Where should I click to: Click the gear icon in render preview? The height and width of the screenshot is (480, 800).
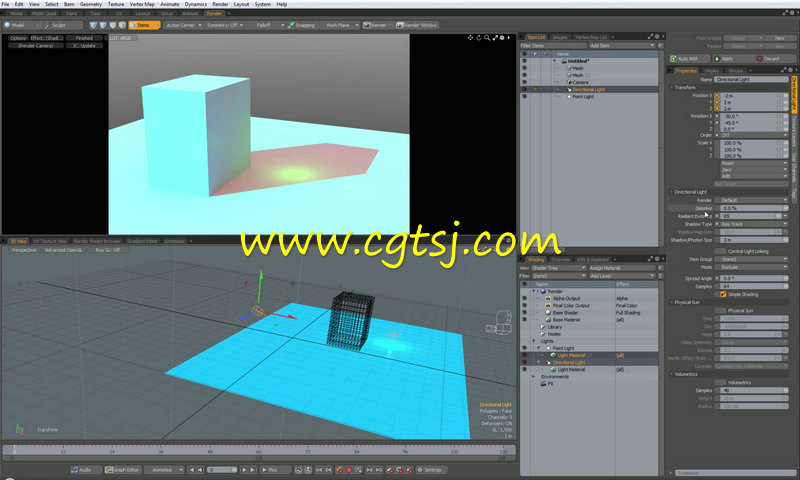(502, 38)
